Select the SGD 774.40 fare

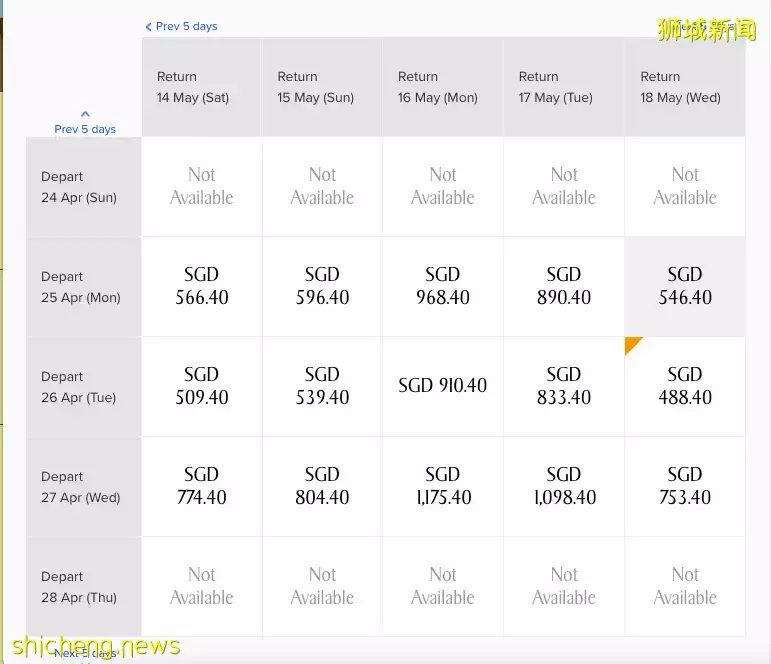coord(201,486)
